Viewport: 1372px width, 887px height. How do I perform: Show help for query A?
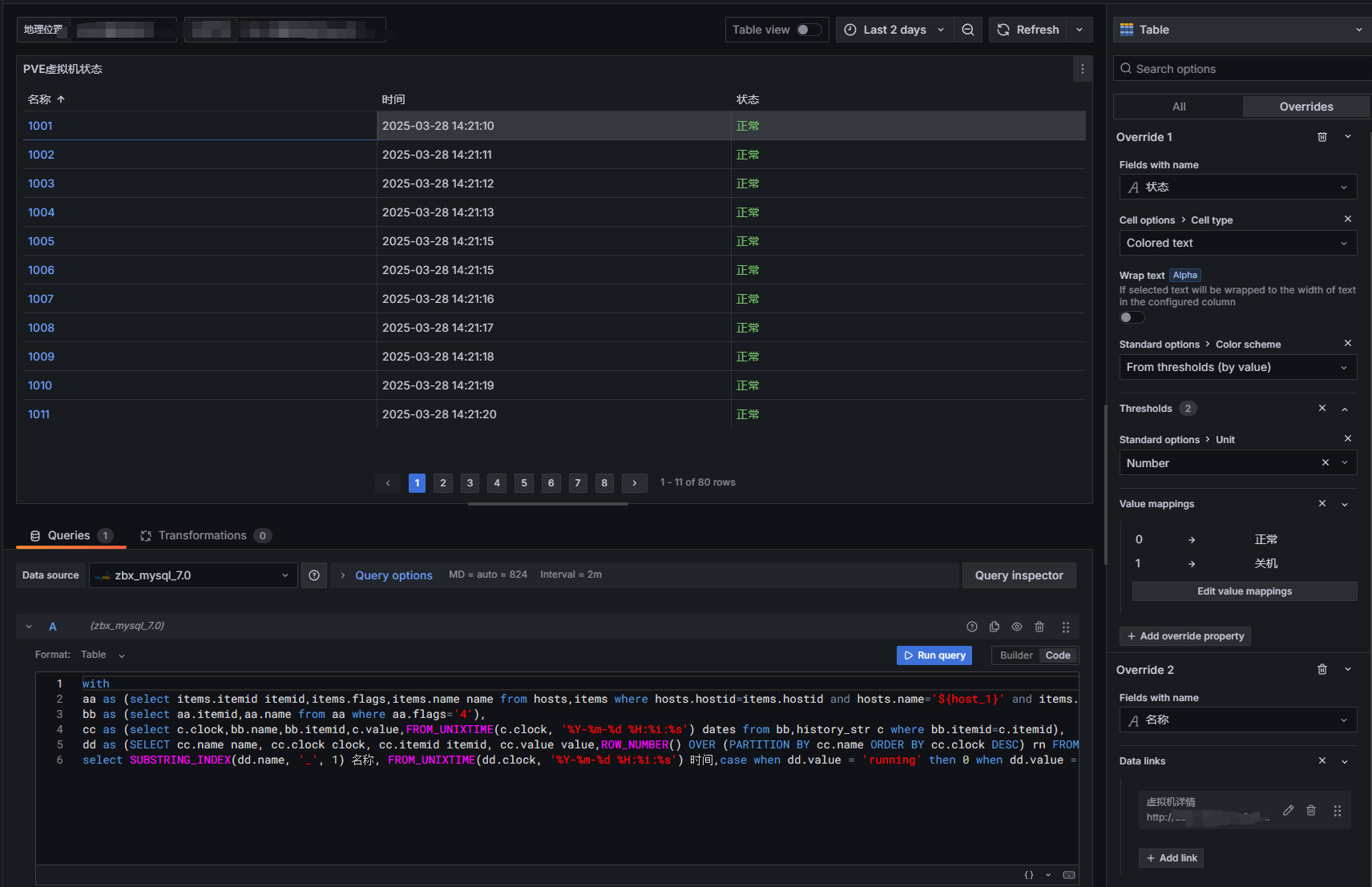pyautogui.click(x=972, y=627)
